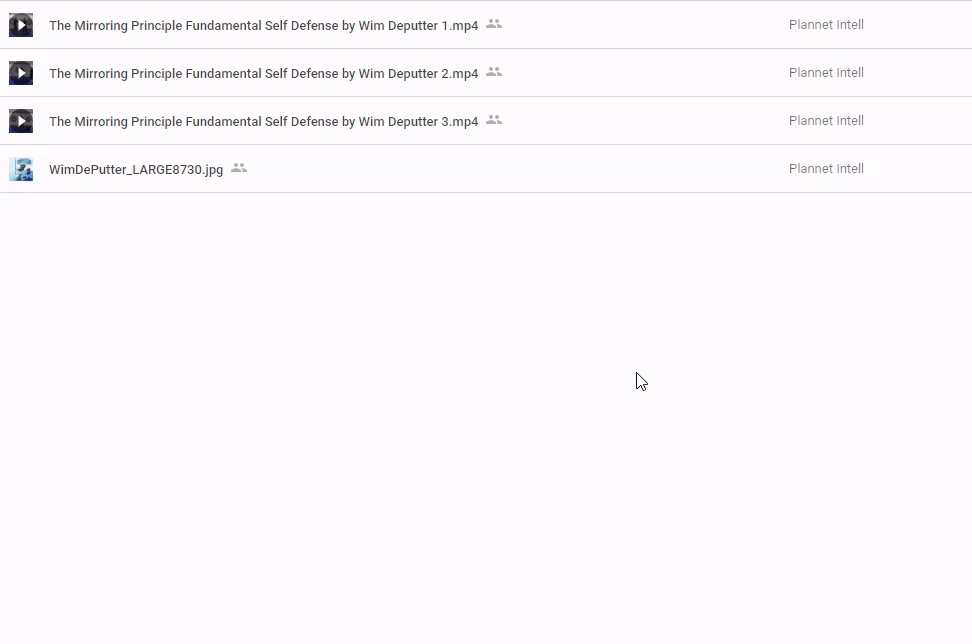Screen dimensions: 972x644
Task: Click the video icon of Deputter 1.mp4
Action: point(21,25)
